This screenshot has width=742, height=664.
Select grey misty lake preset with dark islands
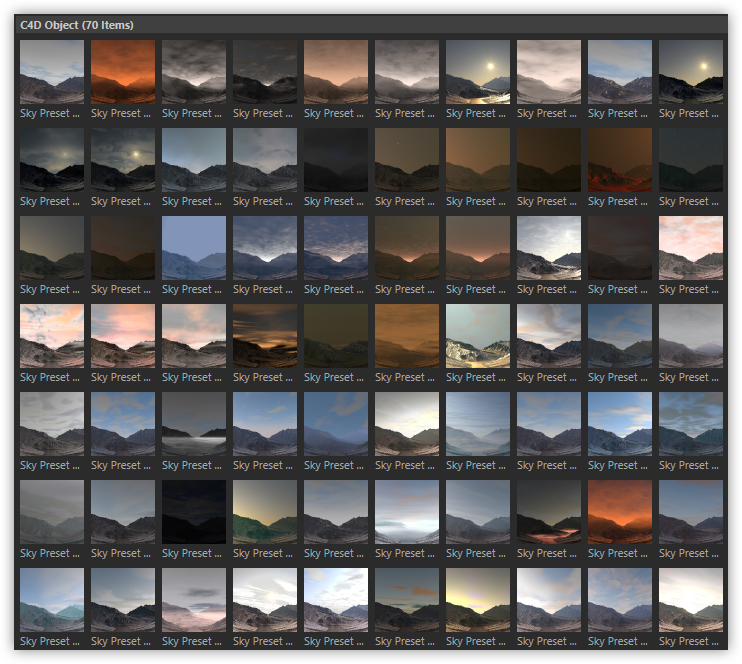click(194, 424)
